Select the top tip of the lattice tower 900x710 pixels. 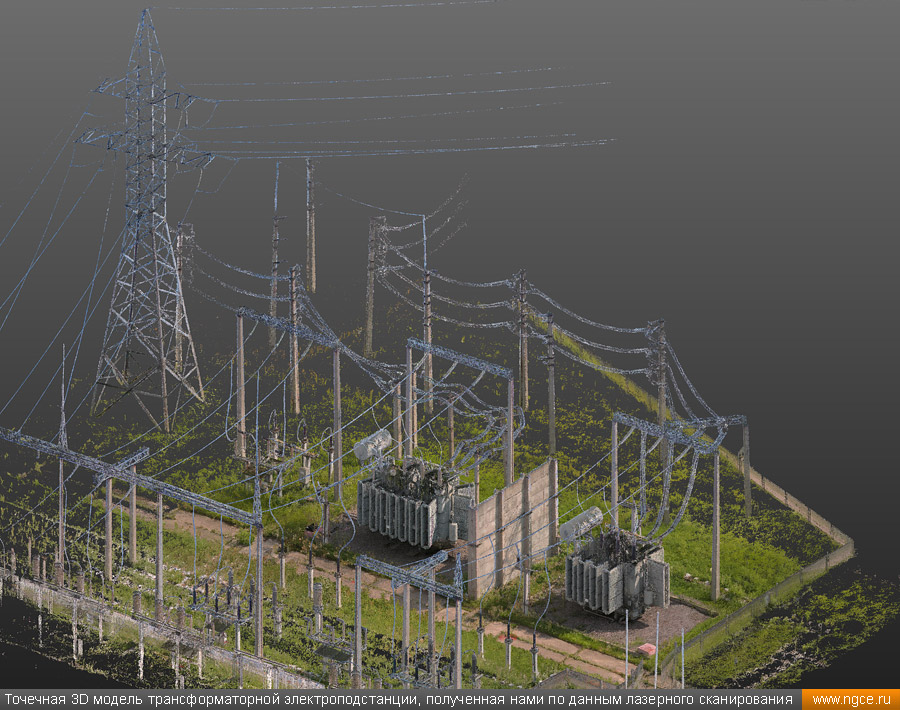click(x=148, y=14)
